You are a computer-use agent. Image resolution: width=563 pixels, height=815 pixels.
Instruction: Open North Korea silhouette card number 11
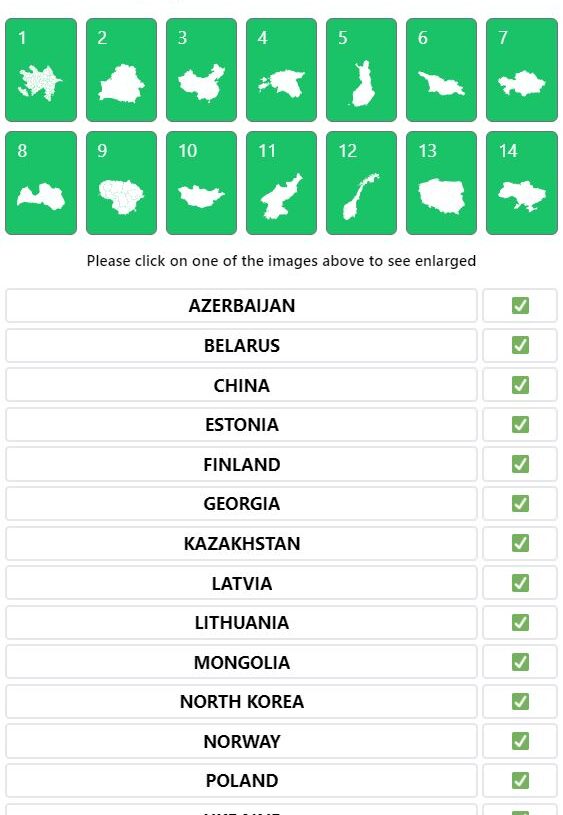pyautogui.click(x=281, y=183)
